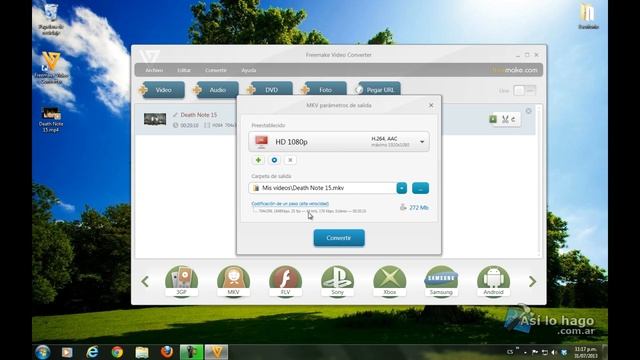The image size is (640, 360).
Task: Open the Ayuda menu
Action: pos(249,70)
